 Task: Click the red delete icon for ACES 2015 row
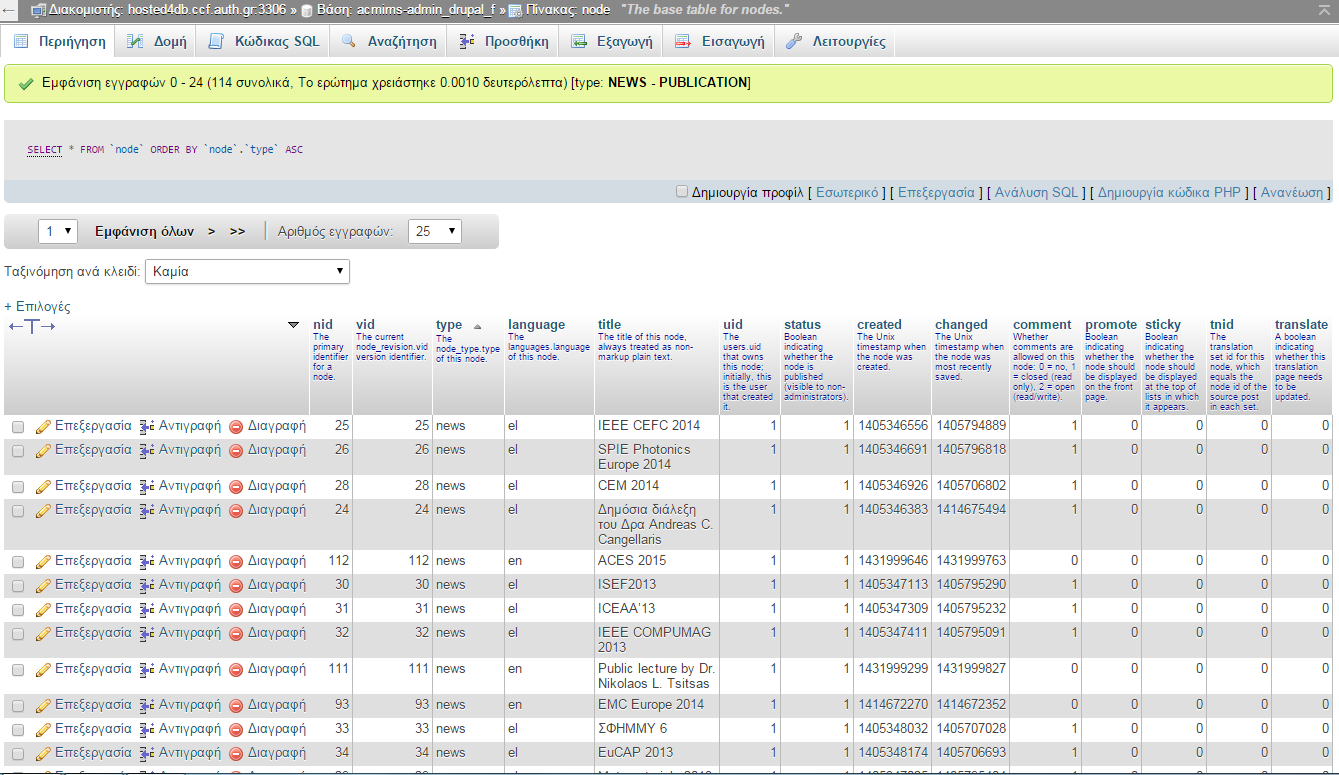tap(236, 562)
